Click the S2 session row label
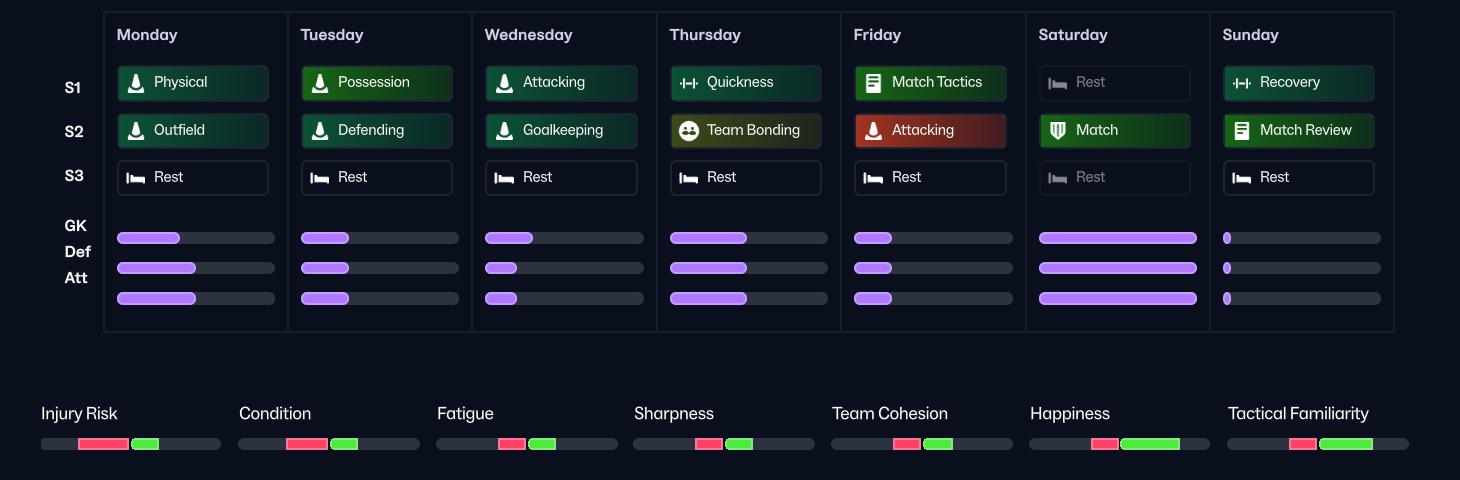Viewport: 1460px width, 480px height. coord(73,132)
